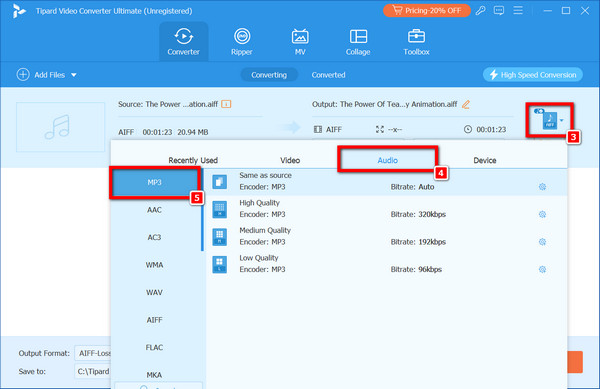Open the Collage tool
Viewport: 600px width, 389px height.
point(358,41)
